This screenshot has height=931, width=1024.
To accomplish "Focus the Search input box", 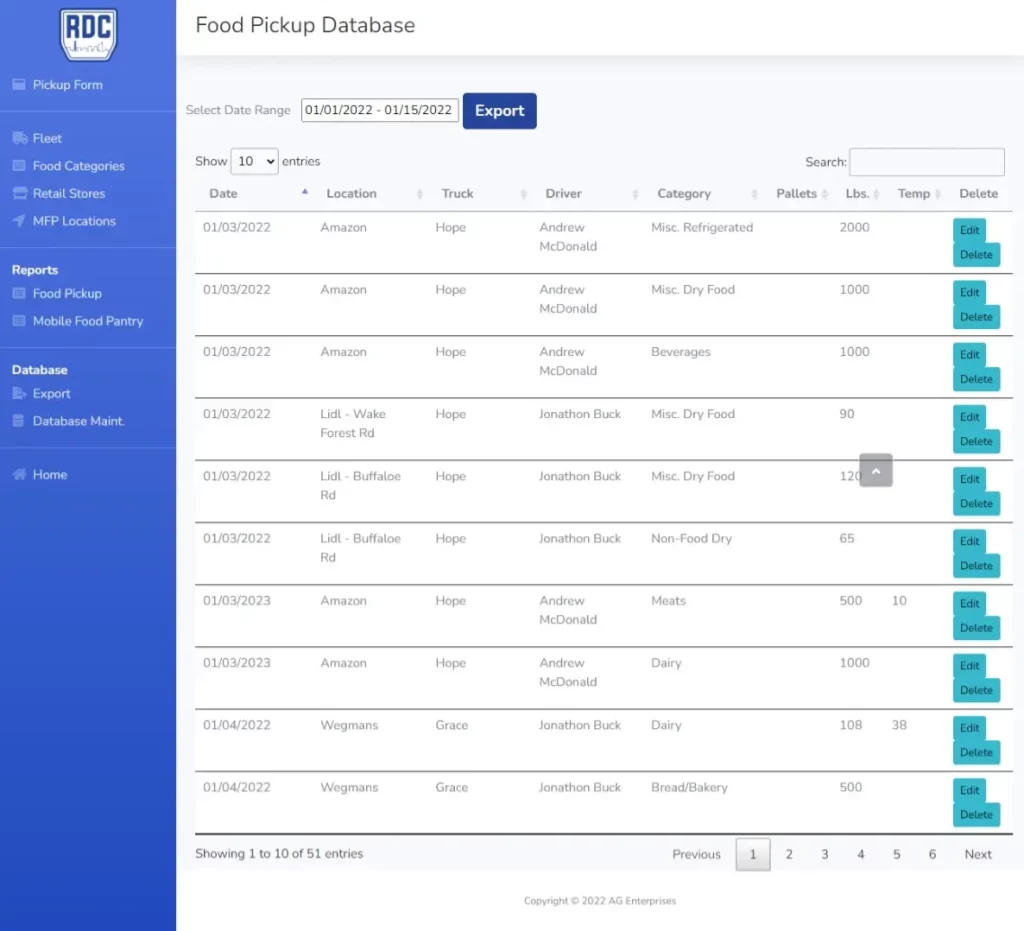I will tap(927, 162).
